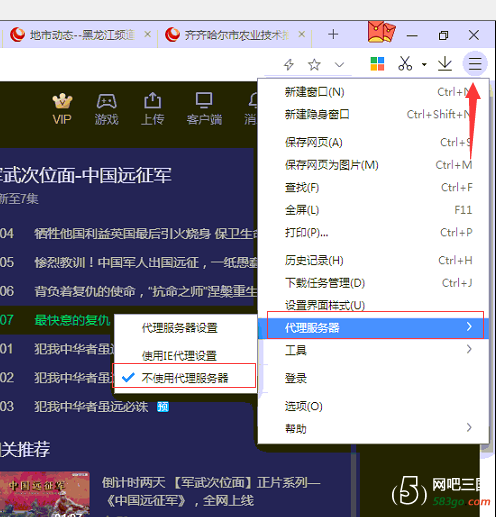496x517 pixels.
Task: Restore the browser window
Action: [443, 35]
